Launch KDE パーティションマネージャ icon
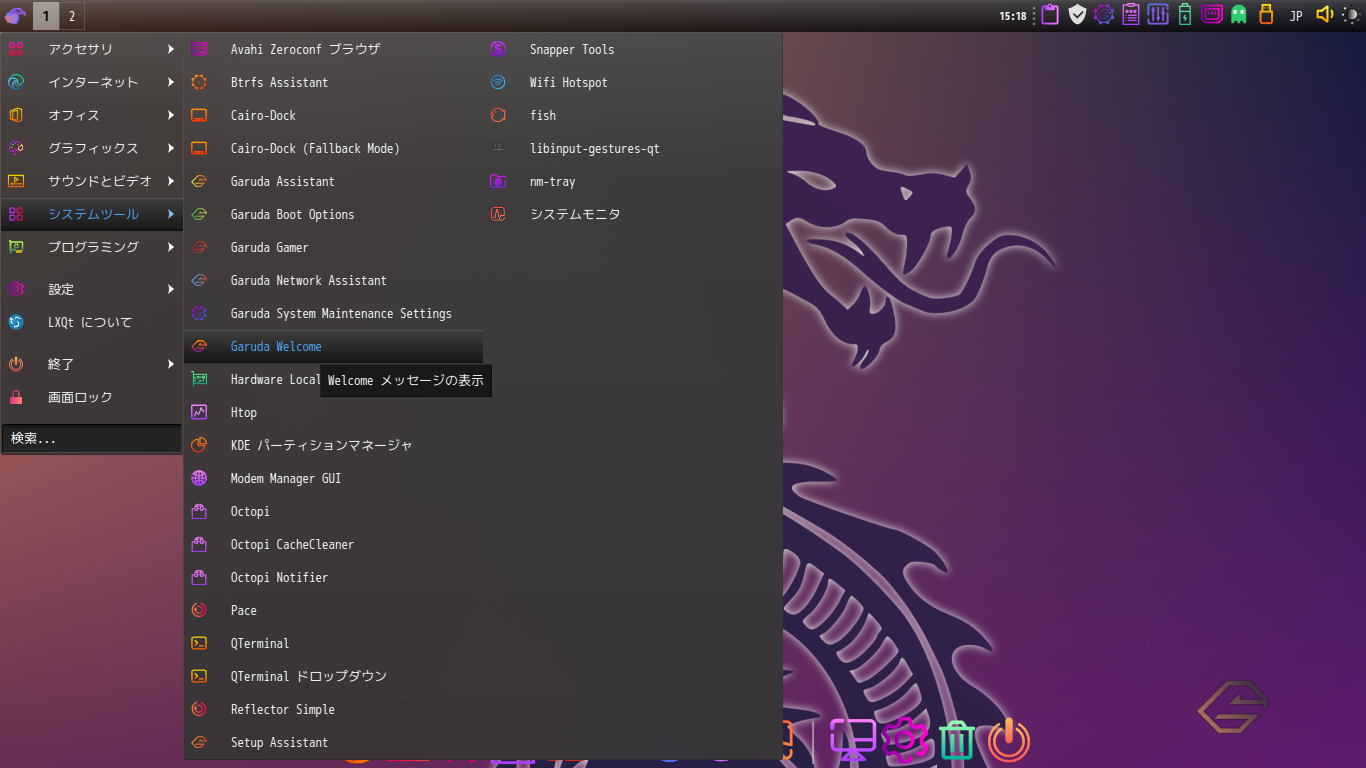Image resolution: width=1366 pixels, height=768 pixels. point(199,445)
